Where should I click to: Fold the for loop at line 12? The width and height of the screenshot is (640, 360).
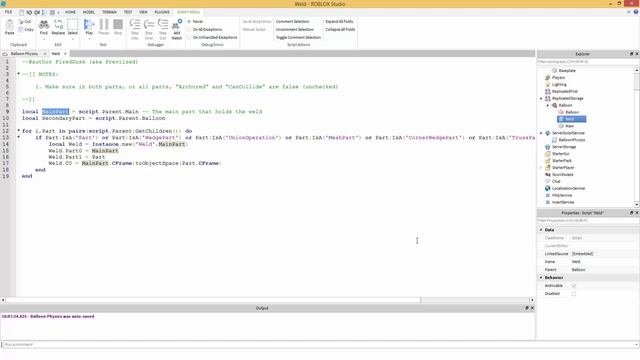pyautogui.click(x=18, y=131)
